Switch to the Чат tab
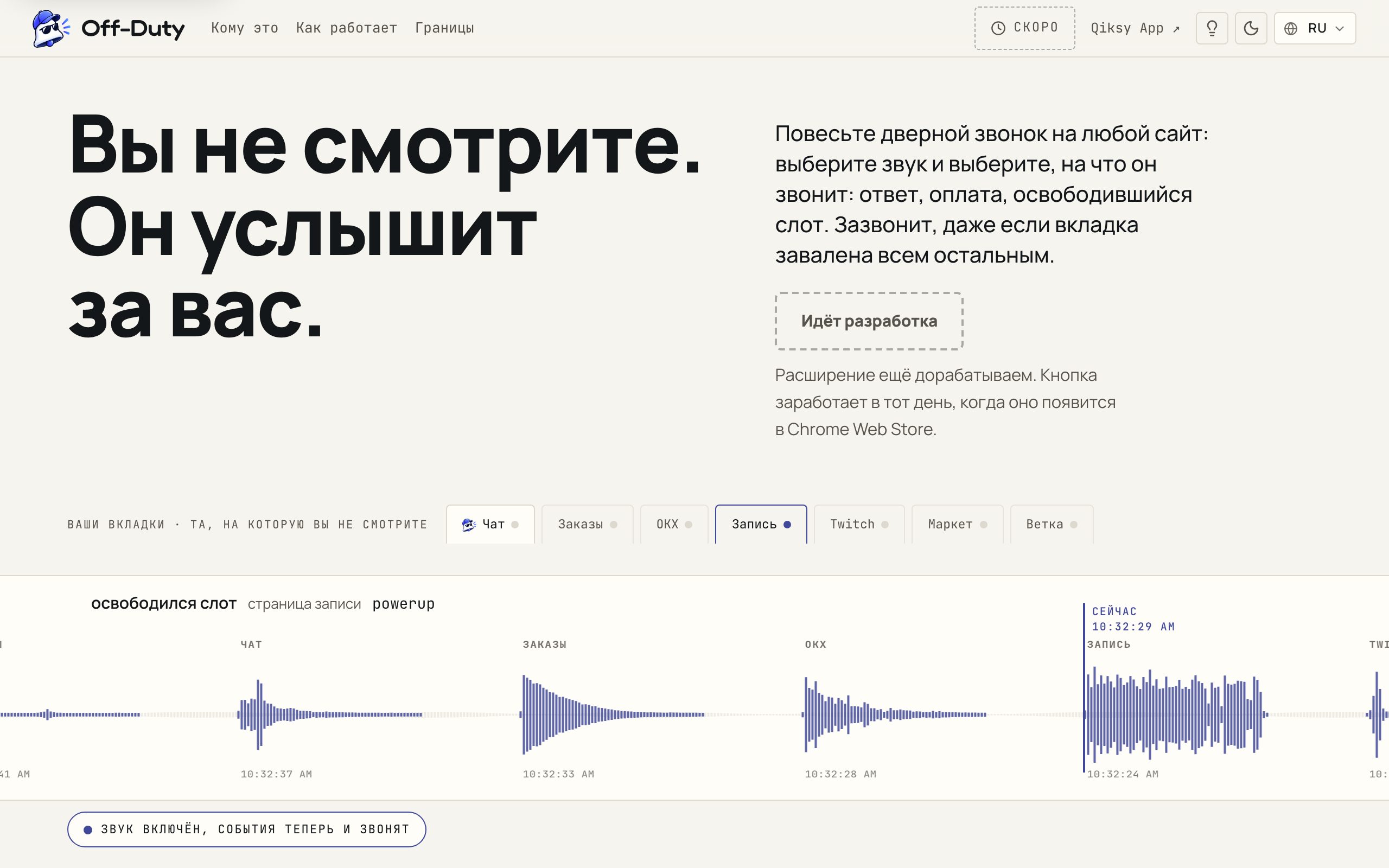 [490, 524]
